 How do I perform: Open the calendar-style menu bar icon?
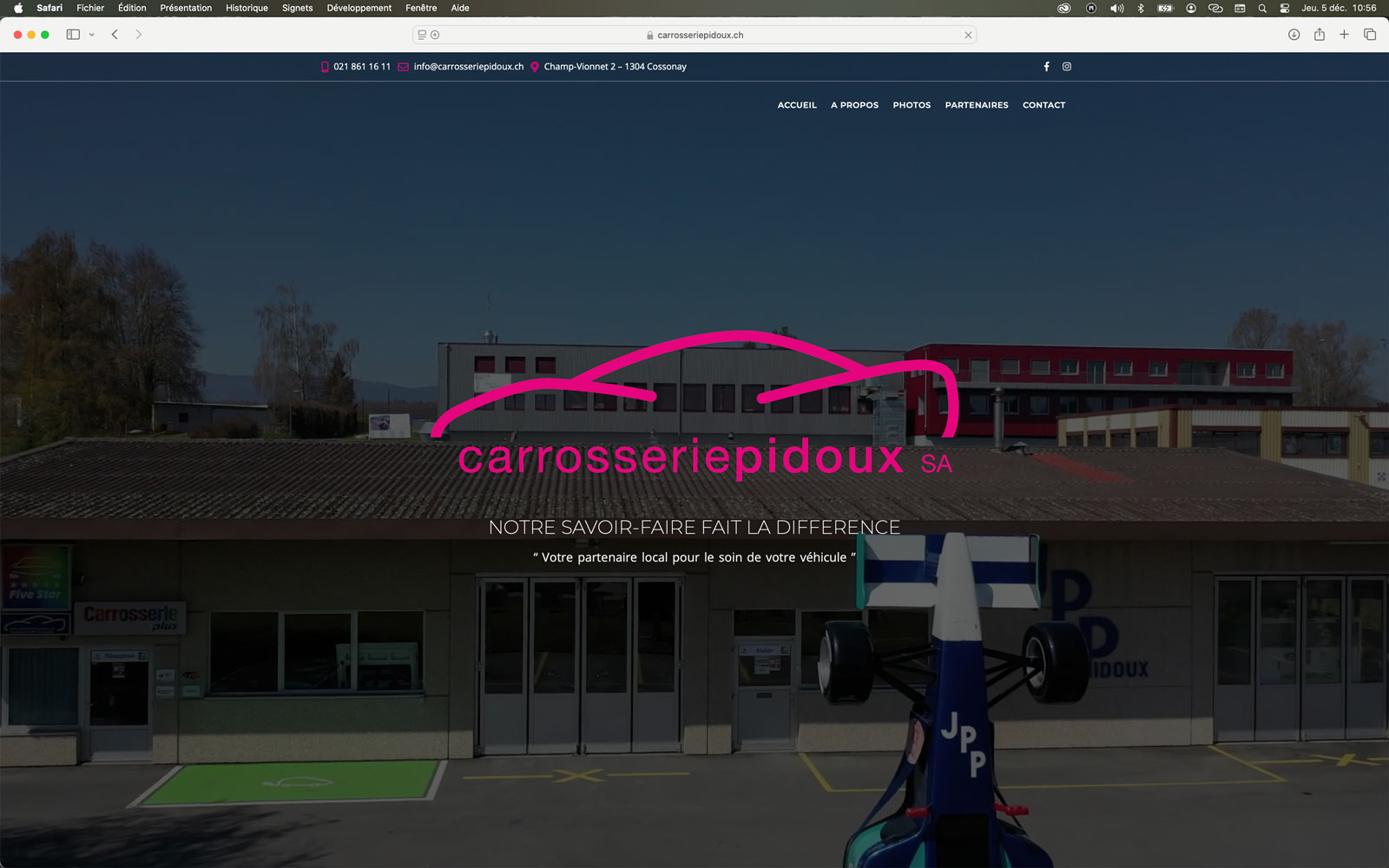coord(1240,8)
